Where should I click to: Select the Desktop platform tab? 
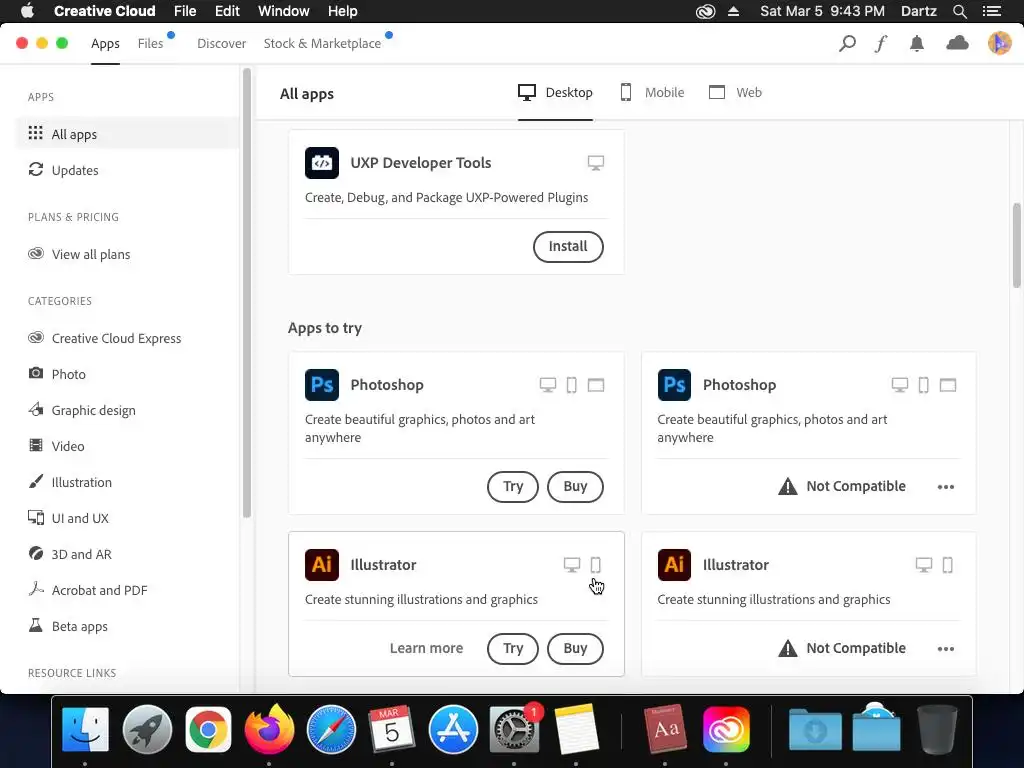click(x=555, y=93)
